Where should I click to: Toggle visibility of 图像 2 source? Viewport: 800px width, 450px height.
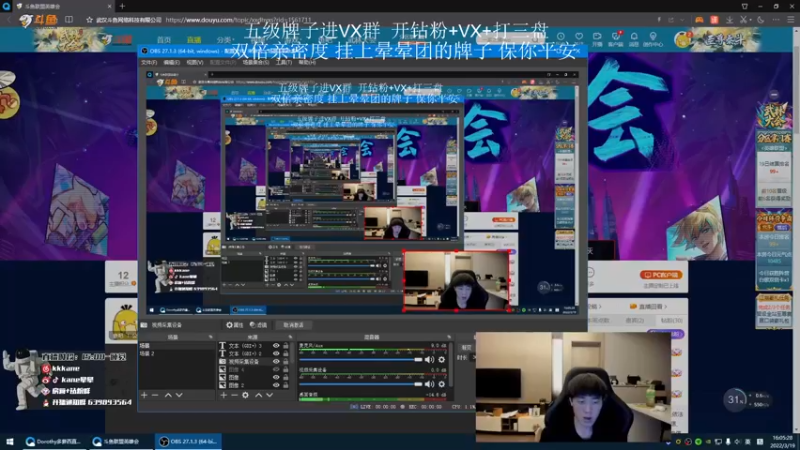point(276,385)
